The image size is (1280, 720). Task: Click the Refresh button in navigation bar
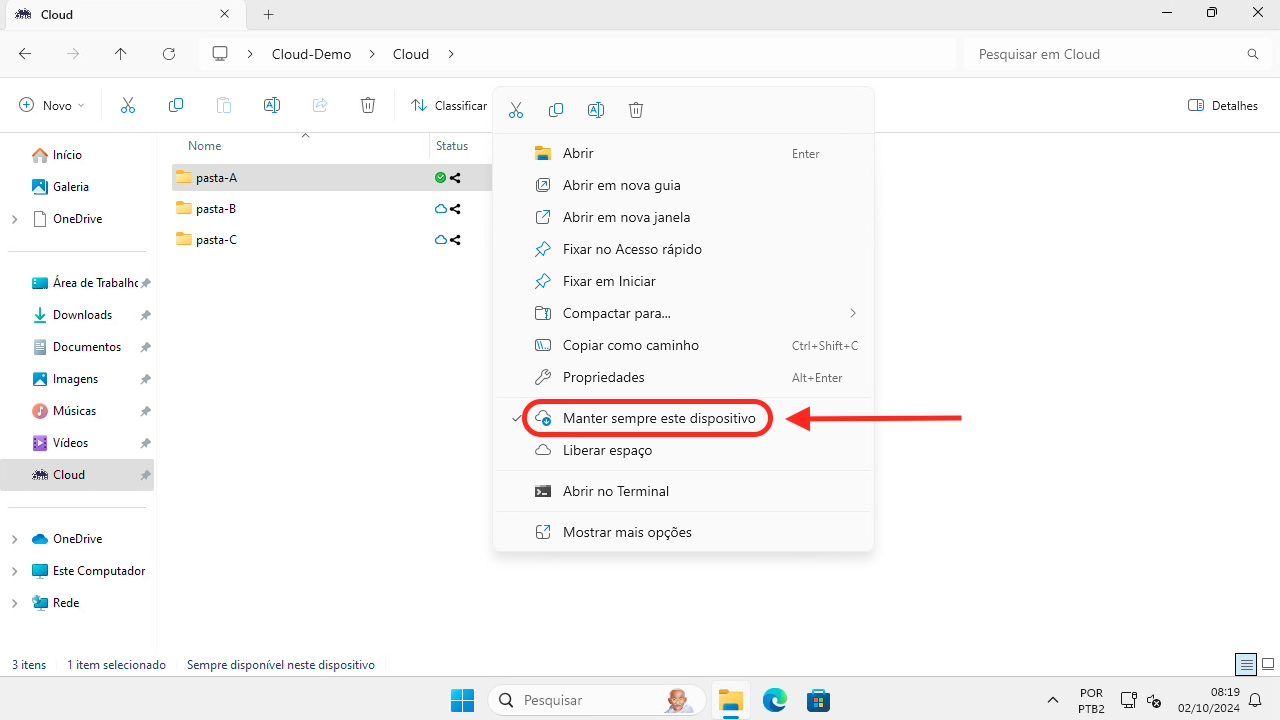pos(169,54)
